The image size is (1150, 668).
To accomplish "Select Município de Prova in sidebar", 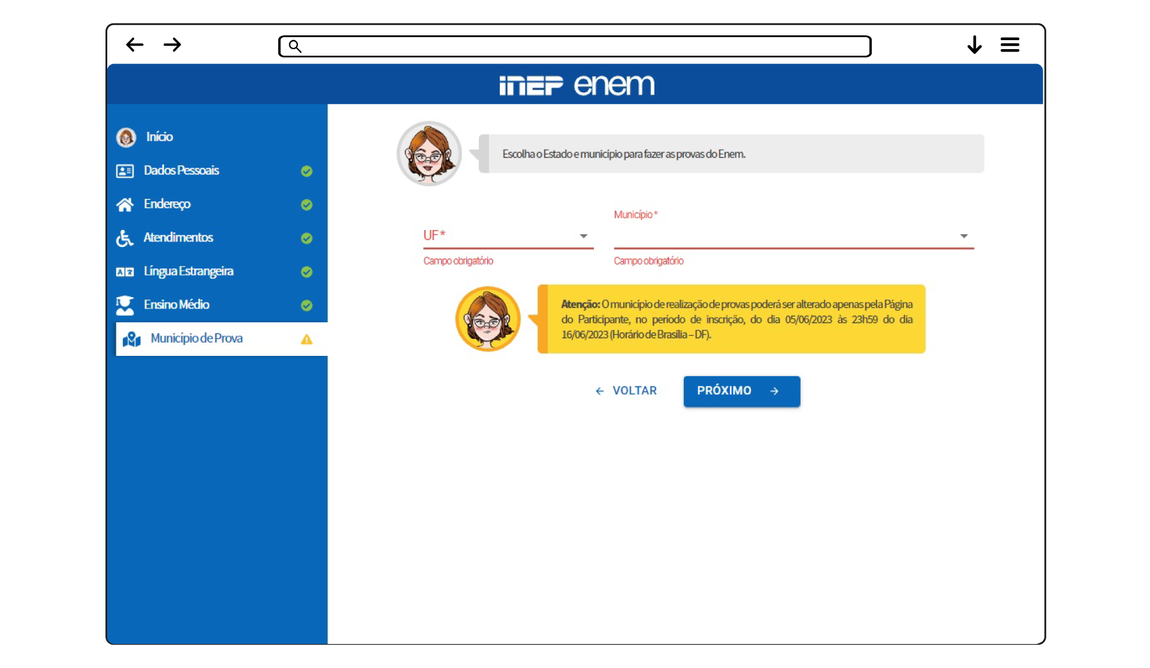I will [x=197, y=339].
